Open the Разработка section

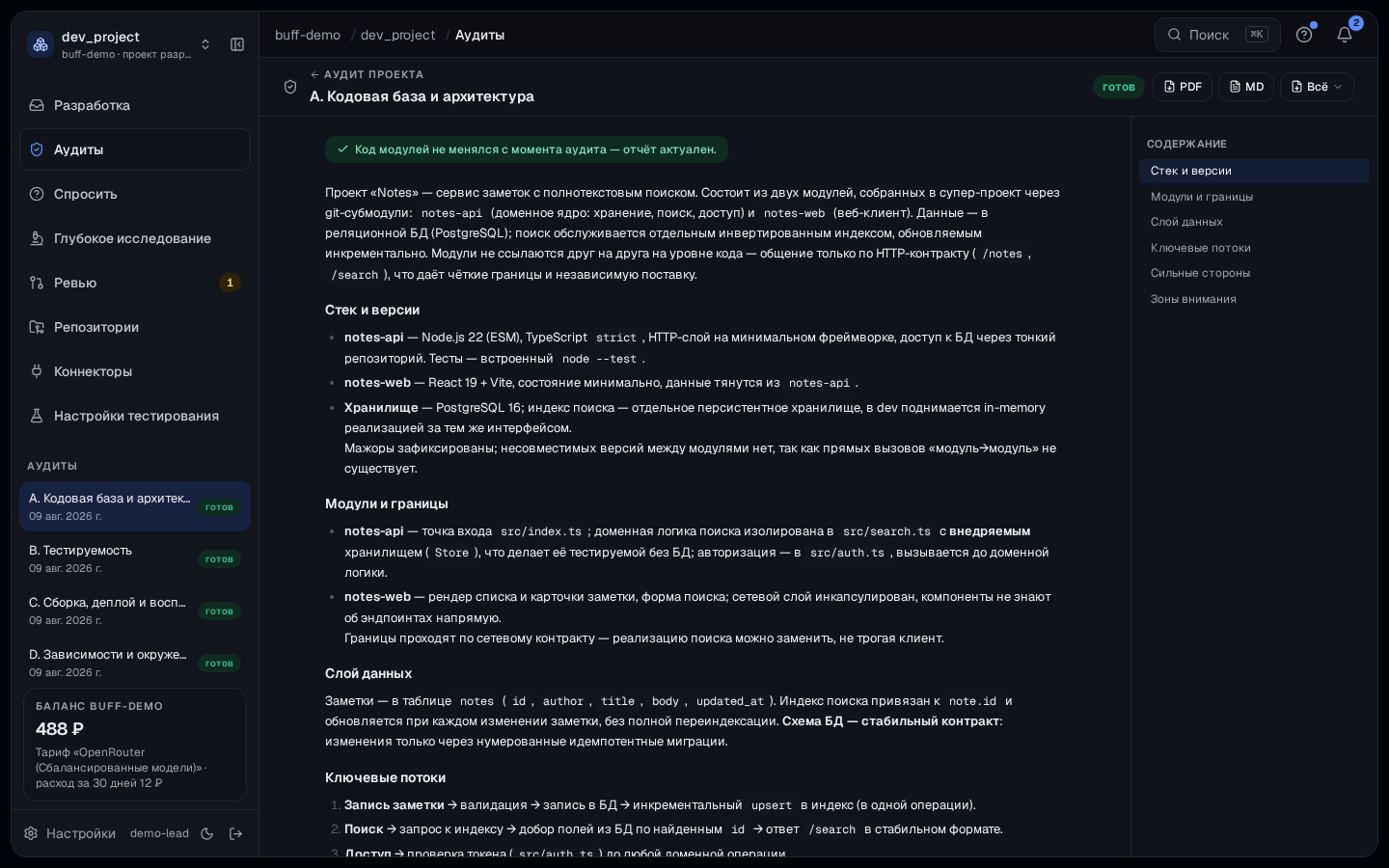pyautogui.click(x=135, y=105)
